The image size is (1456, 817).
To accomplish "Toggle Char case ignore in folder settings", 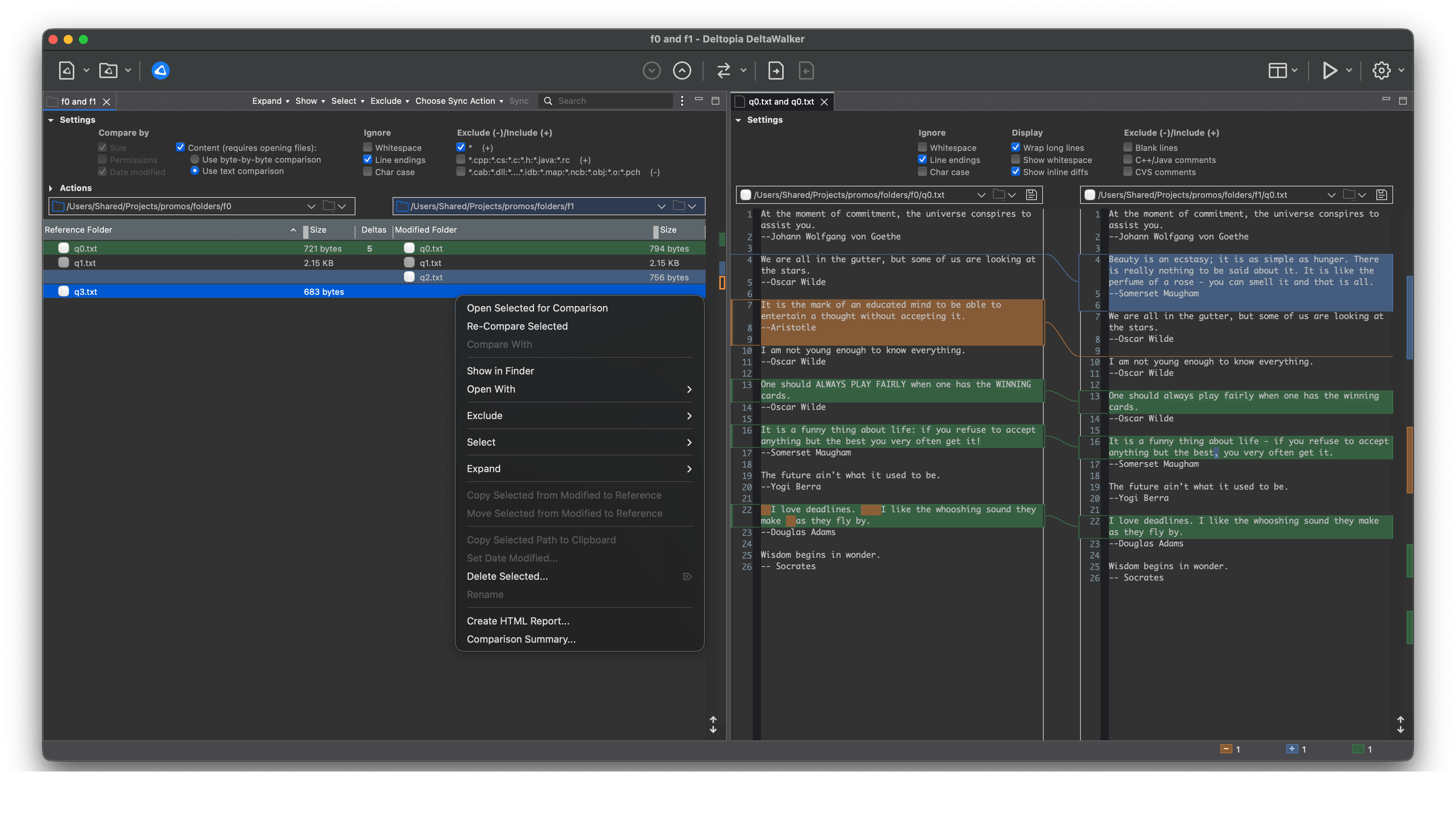I will pyautogui.click(x=367, y=171).
